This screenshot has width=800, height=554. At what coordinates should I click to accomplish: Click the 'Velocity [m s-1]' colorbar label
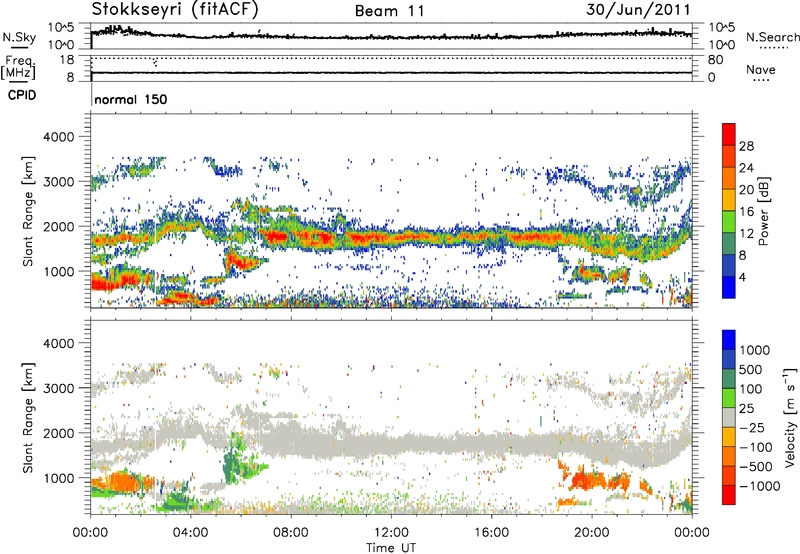pos(790,417)
